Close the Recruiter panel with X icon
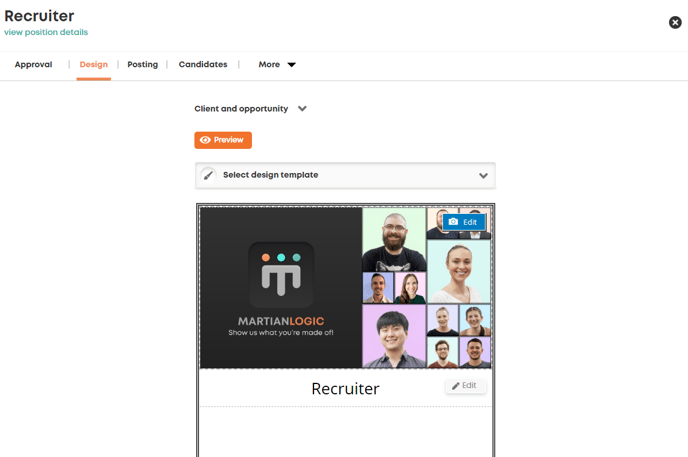688x457 pixels. 675,22
